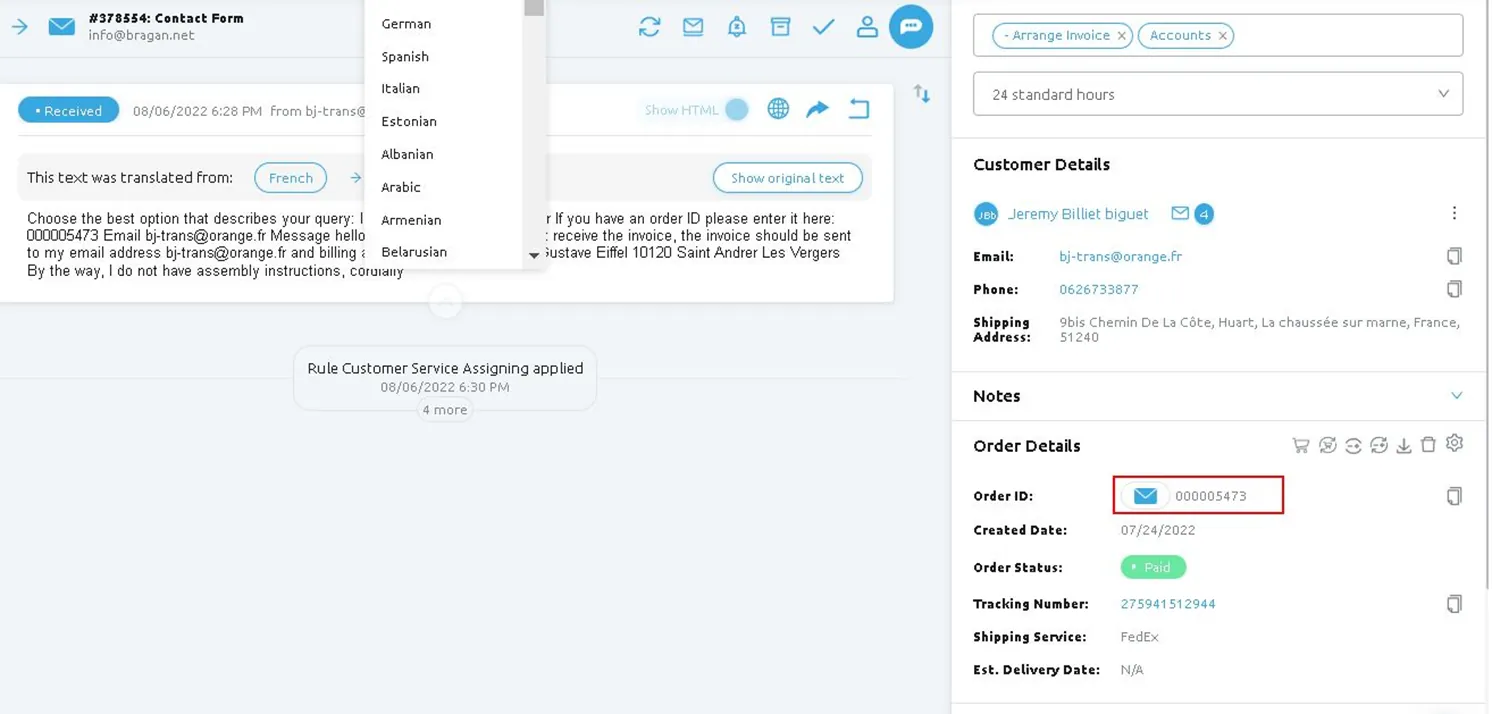1492x714 pixels.
Task: Remove the '- Arrange Invoice' tag
Action: click(1121, 35)
